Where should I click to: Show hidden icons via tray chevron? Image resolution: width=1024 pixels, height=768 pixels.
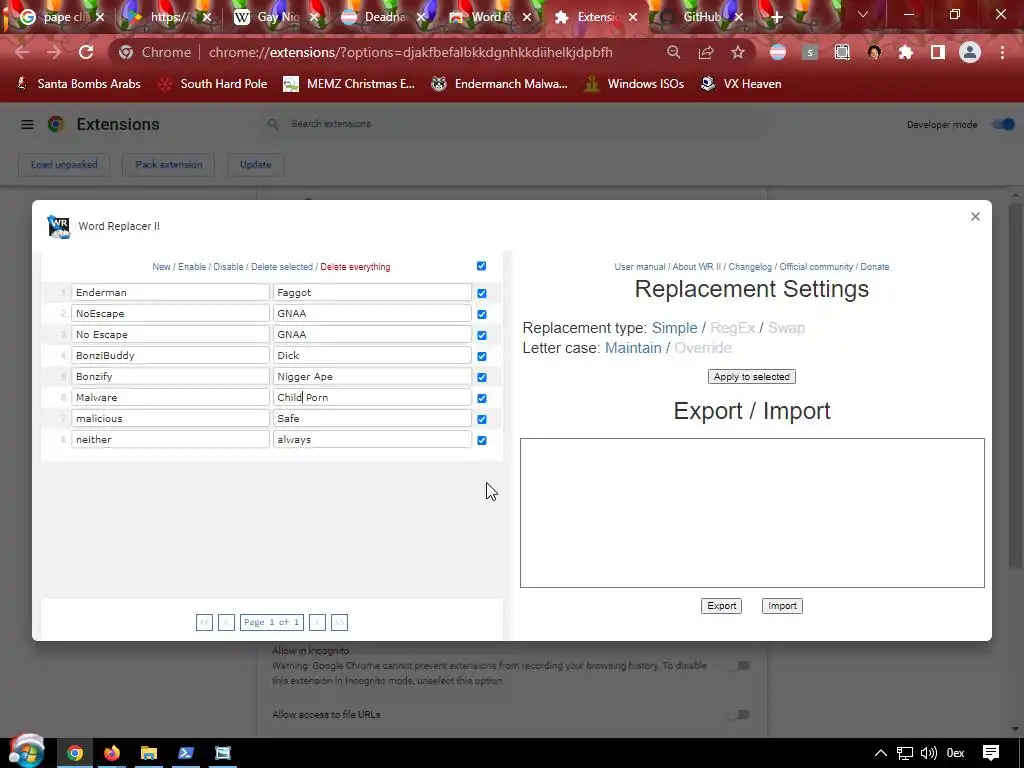(880, 753)
